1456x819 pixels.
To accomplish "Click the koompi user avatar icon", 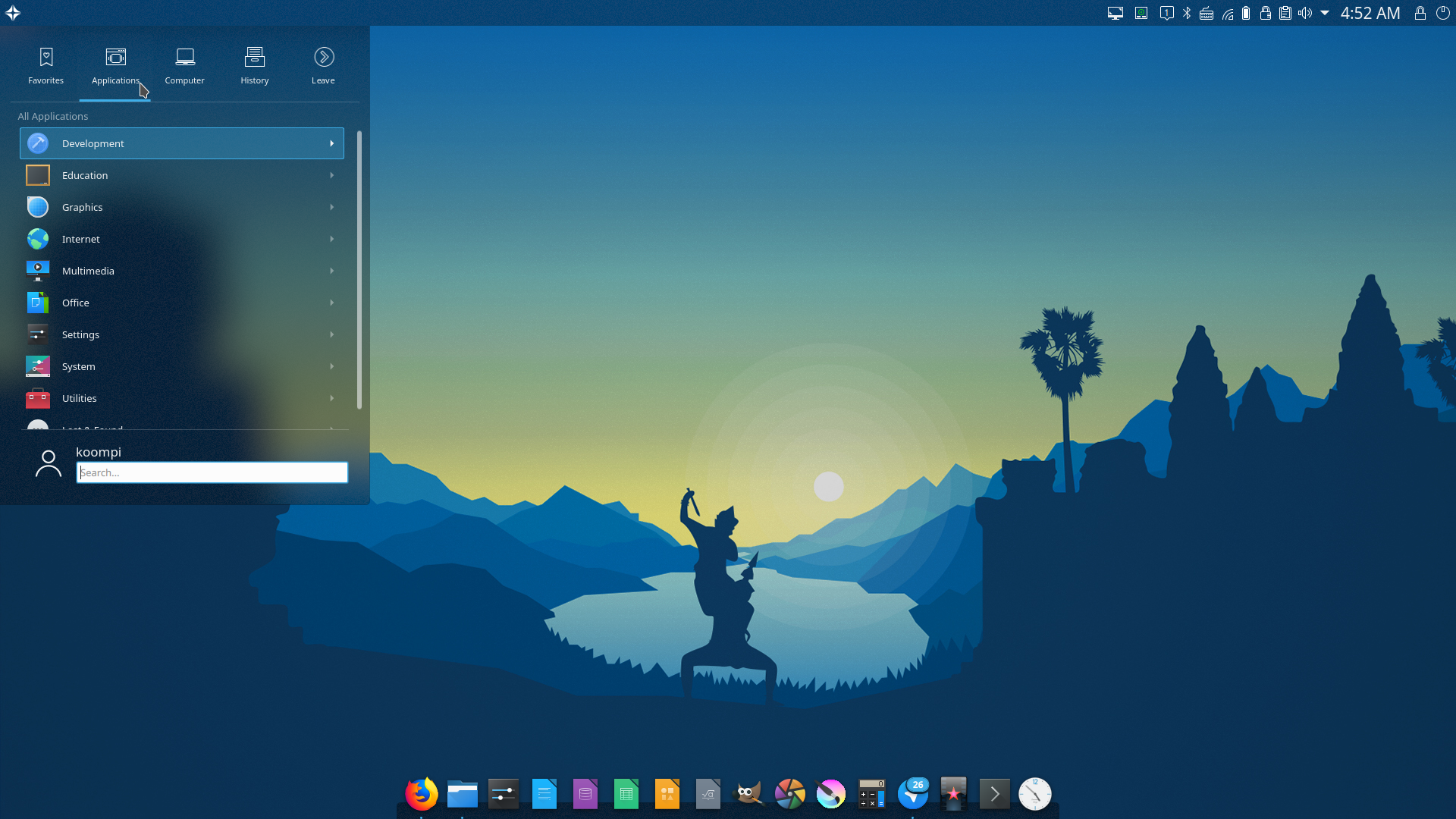I will click(x=49, y=463).
